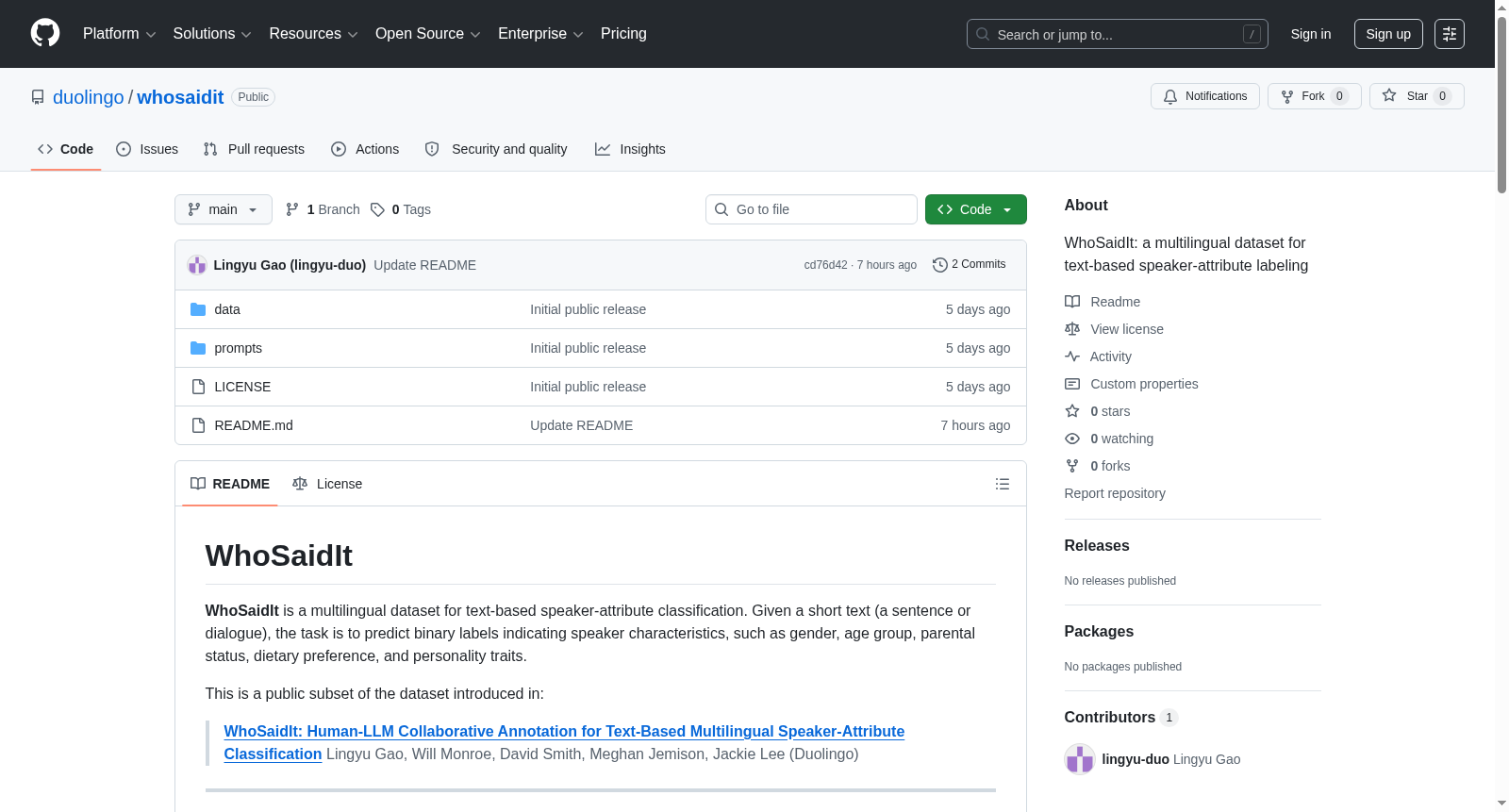1509x812 pixels.
Task: Open the prompts folder name
Action: pyautogui.click(x=239, y=348)
